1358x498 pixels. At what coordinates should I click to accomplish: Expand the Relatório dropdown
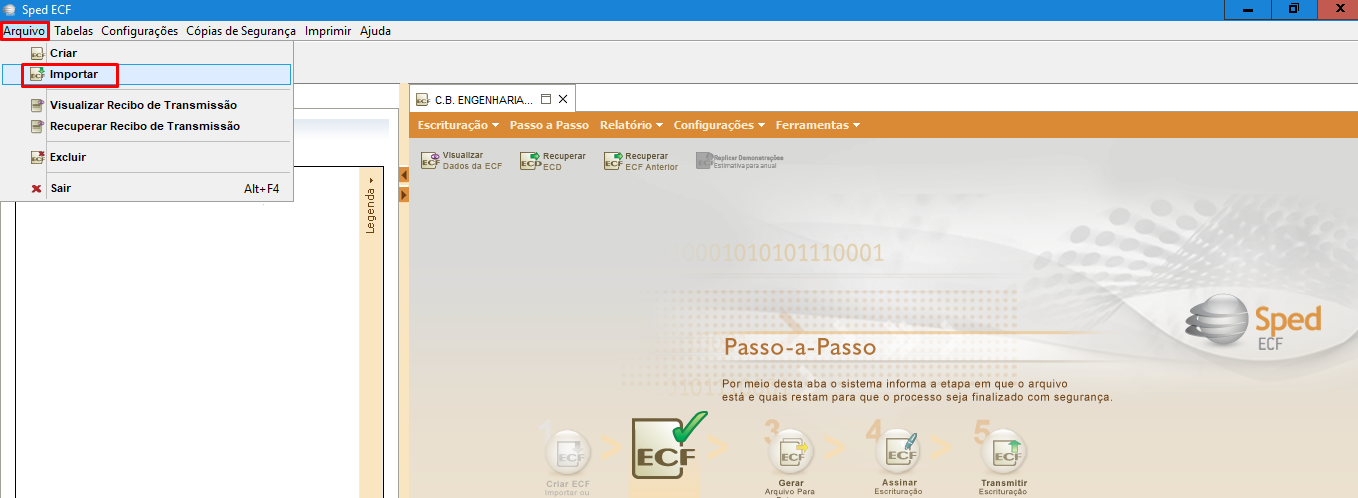(x=632, y=125)
